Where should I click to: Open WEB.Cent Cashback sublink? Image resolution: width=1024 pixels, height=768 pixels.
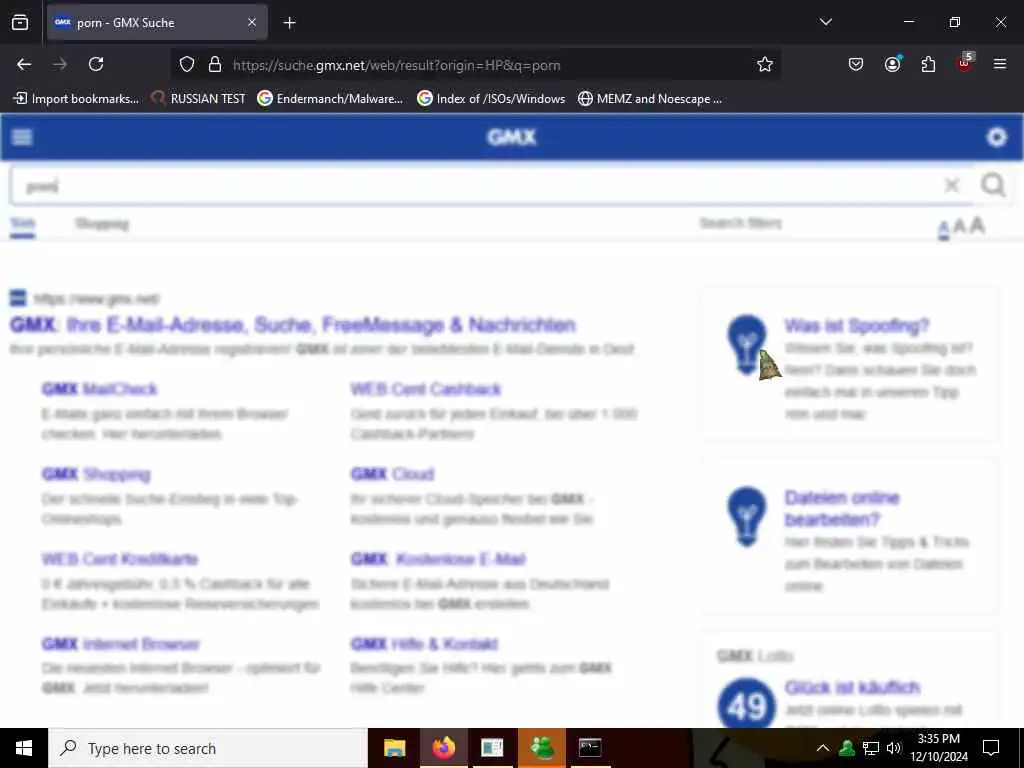click(x=426, y=389)
